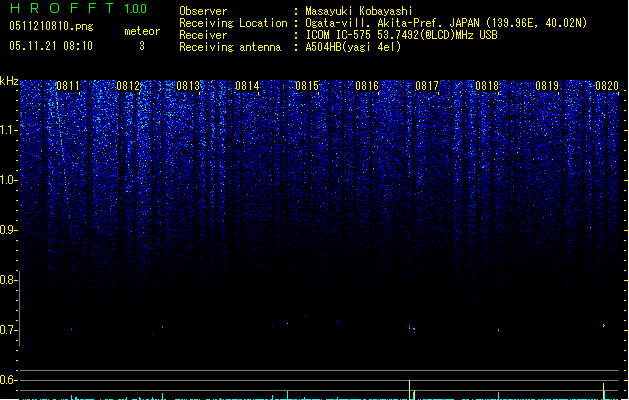Click the observer name Masayuki Kobayashi
Screen dimensions: 629x400
click(359, 11)
